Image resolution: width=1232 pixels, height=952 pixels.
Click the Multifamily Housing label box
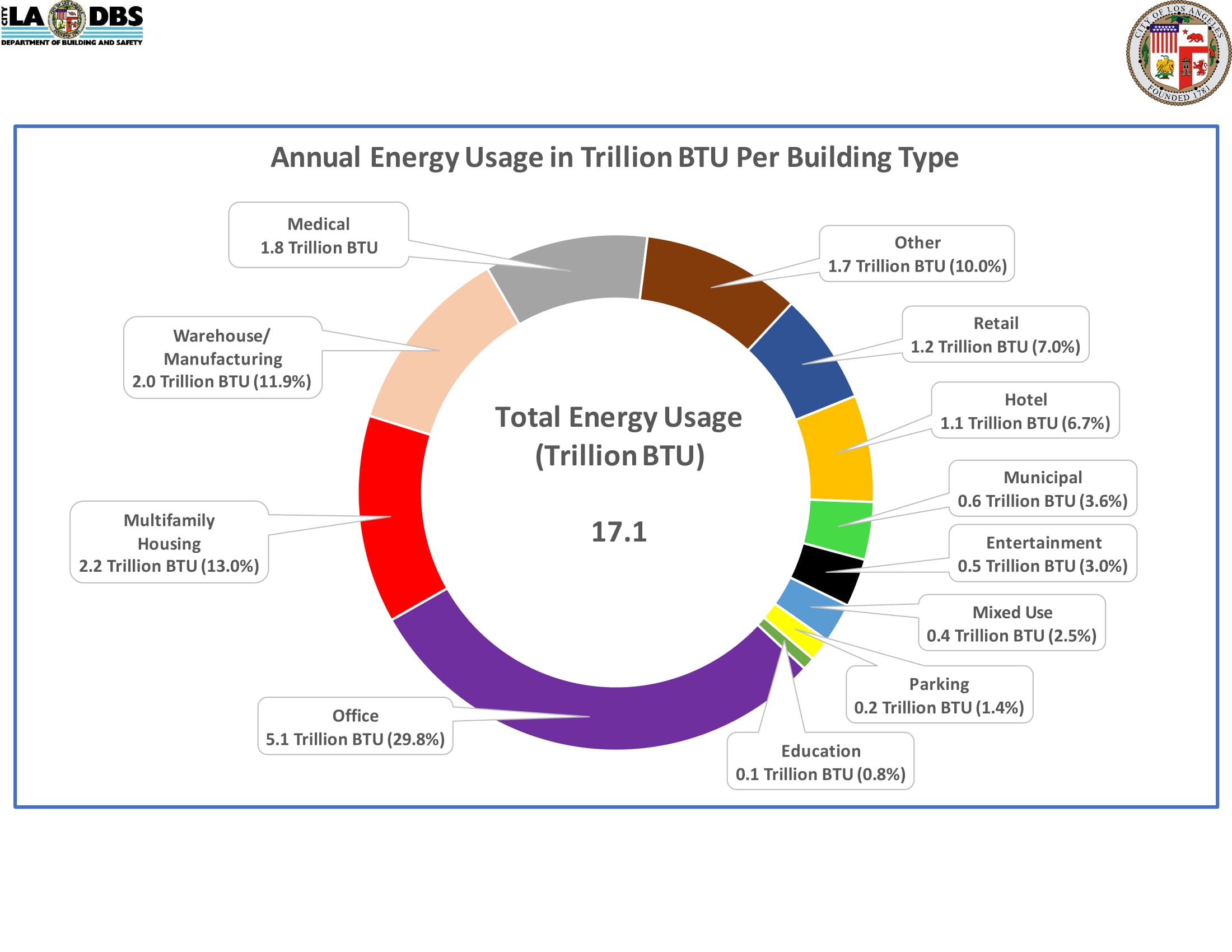click(169, 543)
